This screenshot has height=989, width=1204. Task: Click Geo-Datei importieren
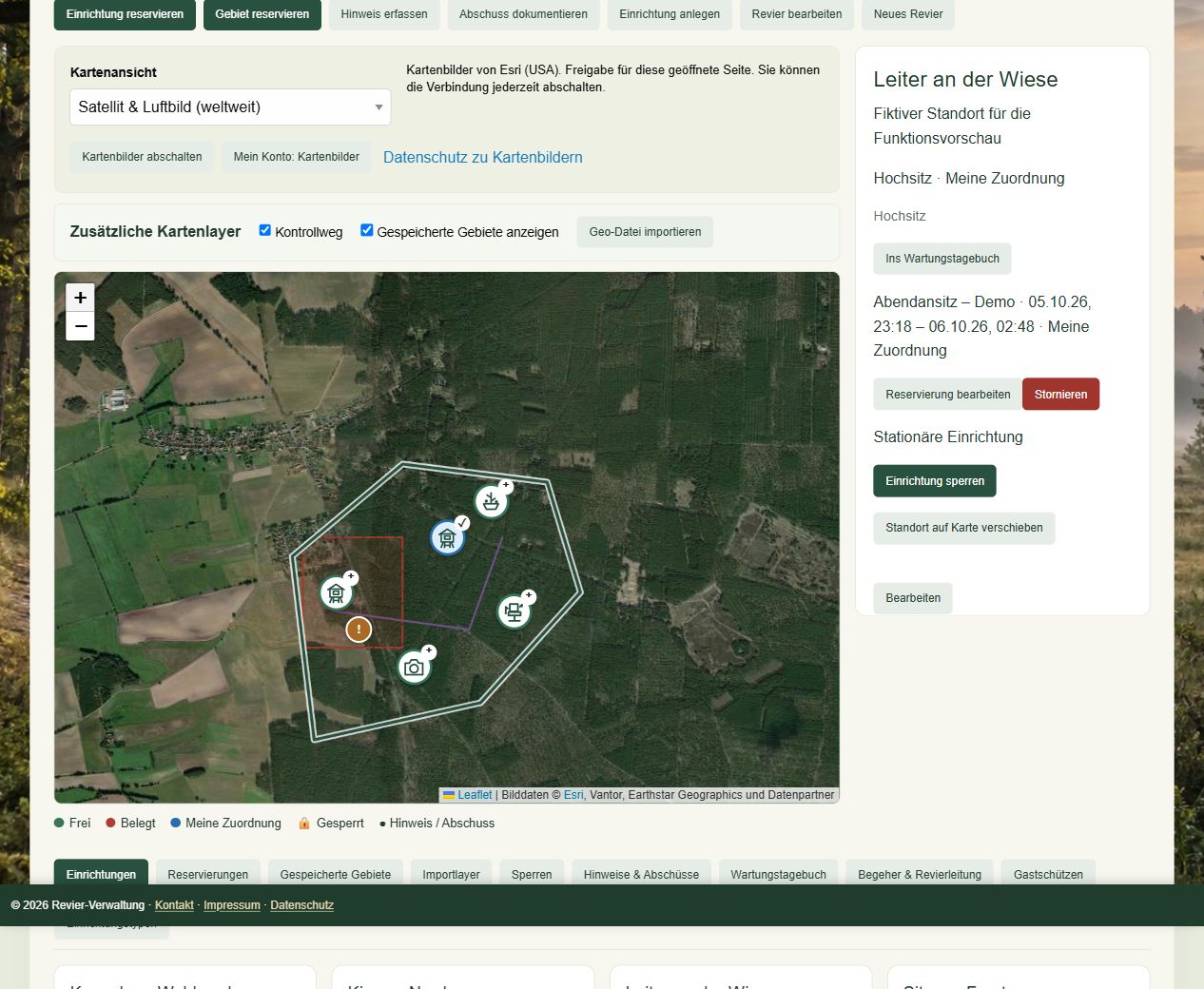645,232
